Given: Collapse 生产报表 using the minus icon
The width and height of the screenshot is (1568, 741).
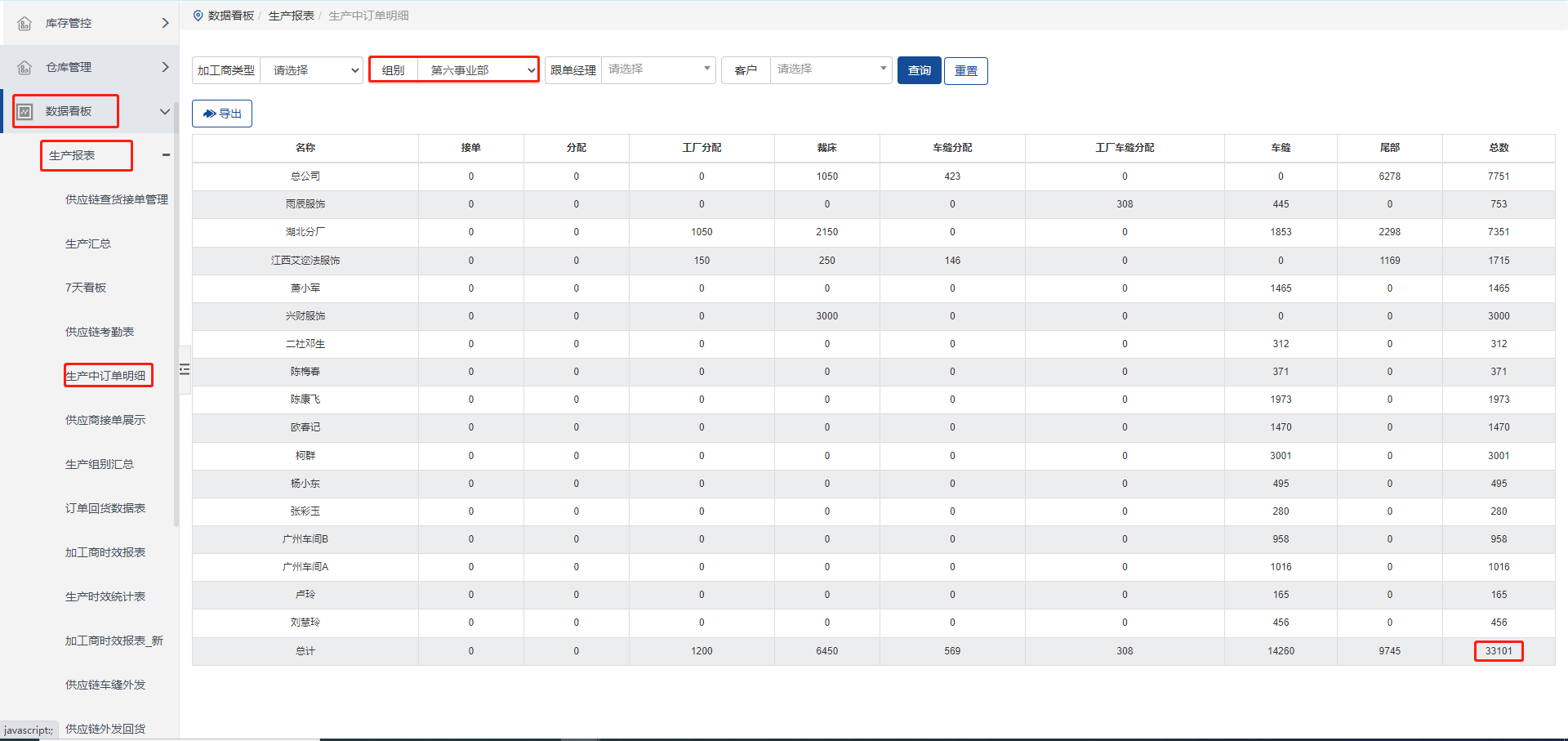Looking at the screenshot, I should (166, 155).
